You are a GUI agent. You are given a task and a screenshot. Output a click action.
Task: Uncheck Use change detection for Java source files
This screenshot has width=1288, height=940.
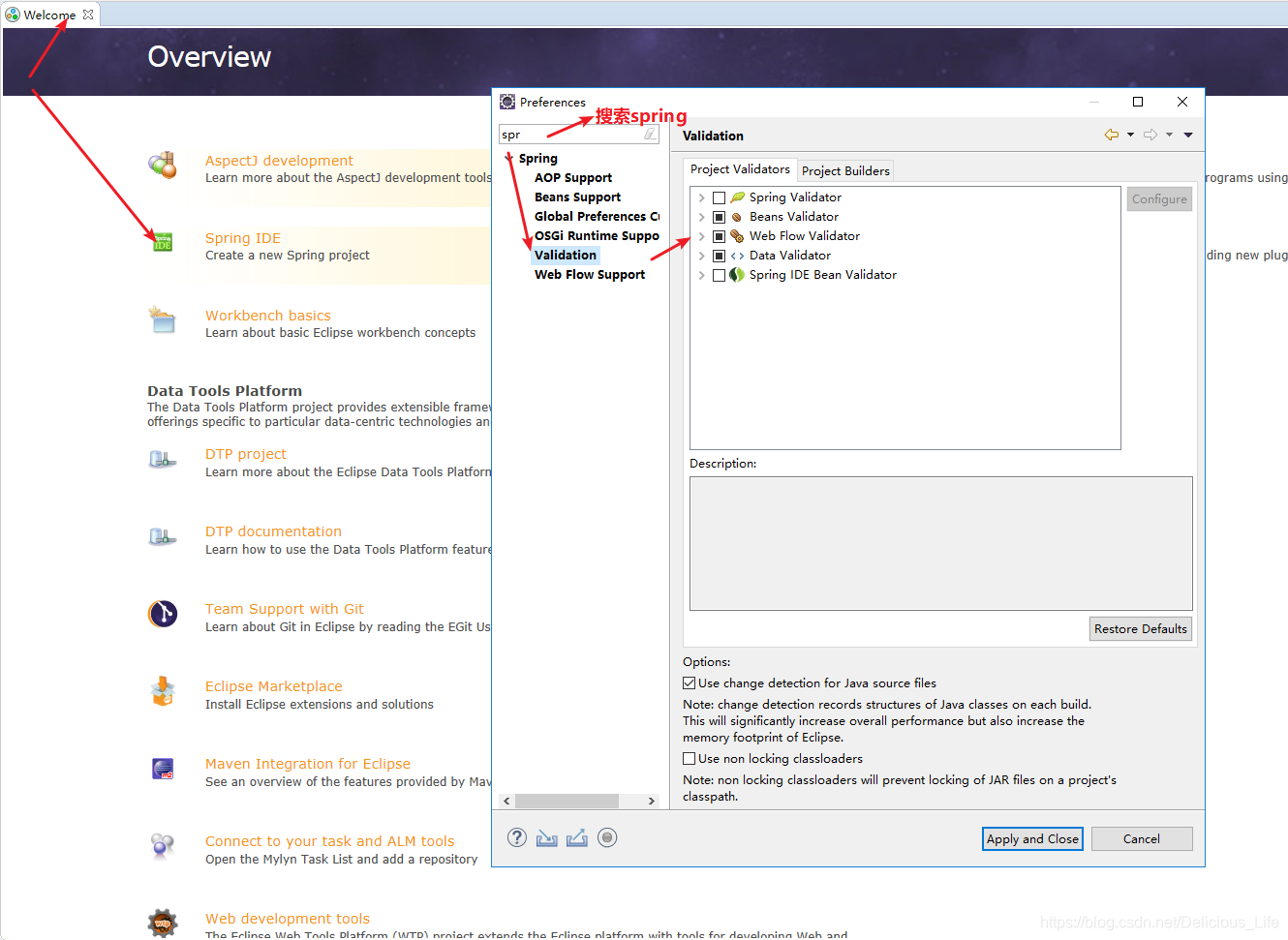[690, 683]
